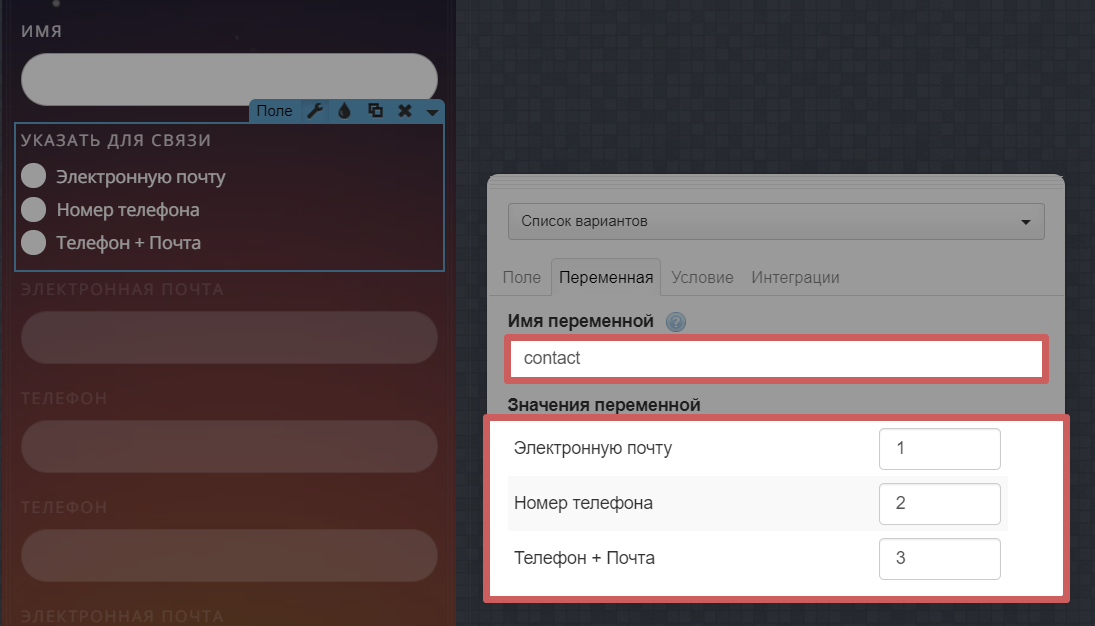Viewport: 1095px width, 626px height.
Task: Click the droplet style icon in field toolbar
Action: 345,111
